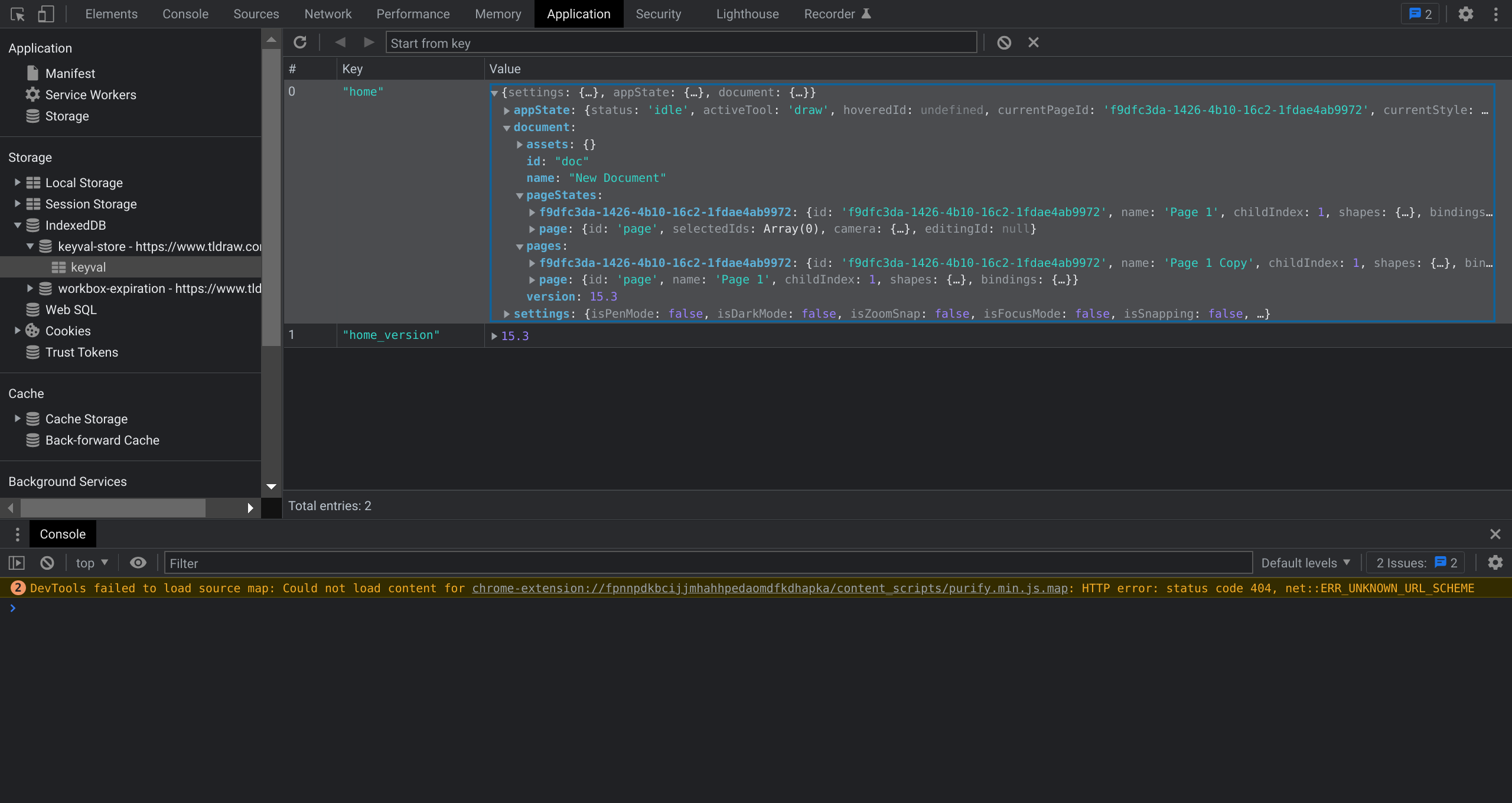Viewport: 1512px width, 803px height.
Task: Open the Default levels dropdown
Action: coord(1305,563)
